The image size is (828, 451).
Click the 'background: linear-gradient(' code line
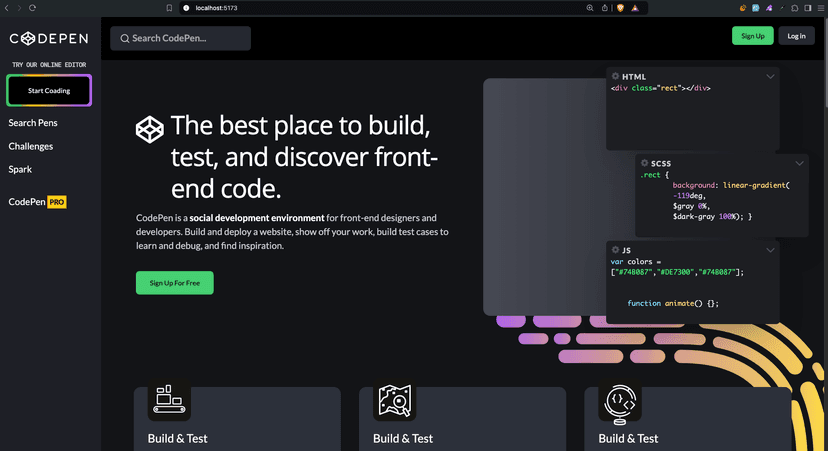tap(731, 185)
